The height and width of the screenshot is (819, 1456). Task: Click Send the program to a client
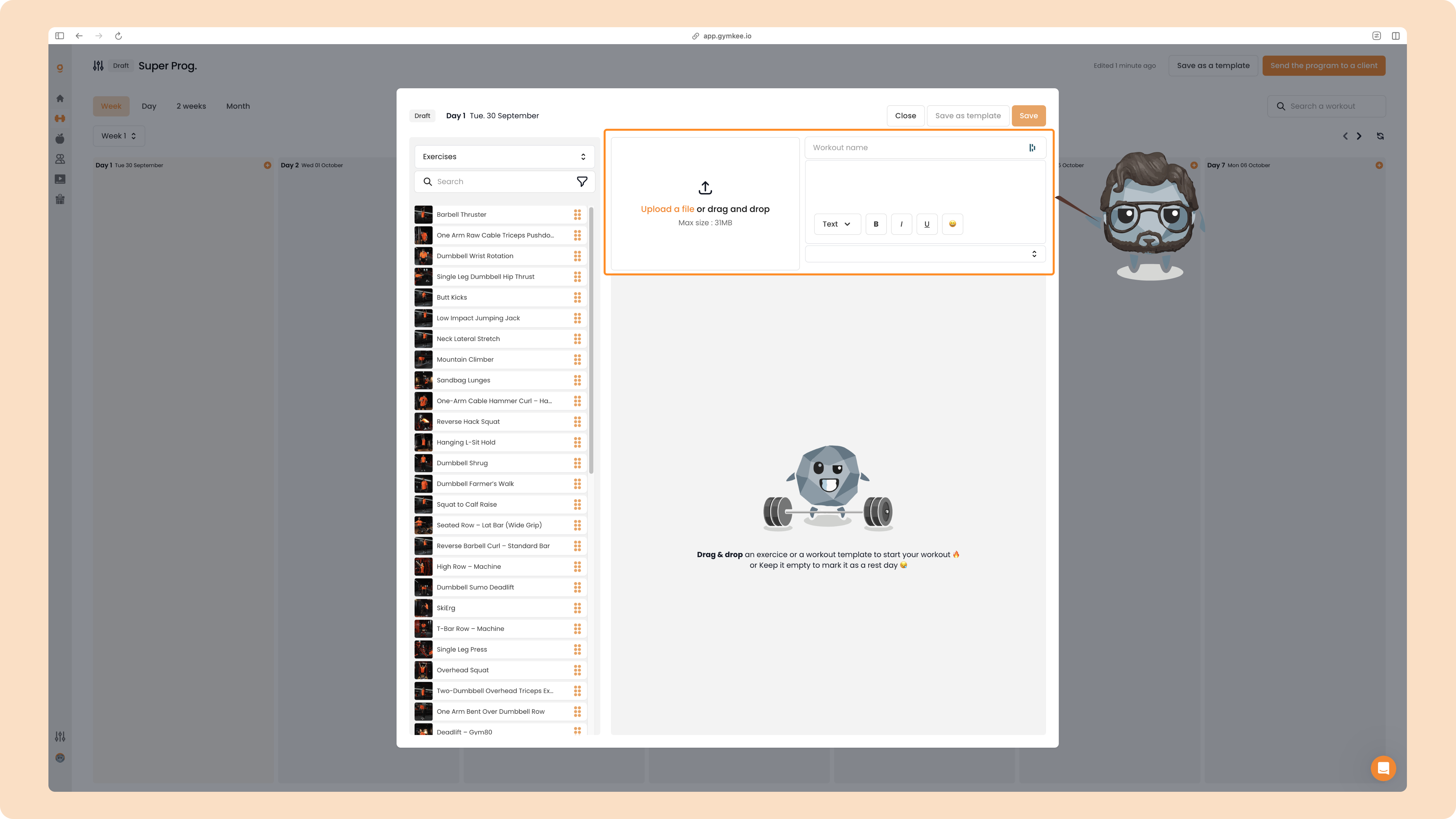click(x=1324, y=66)
